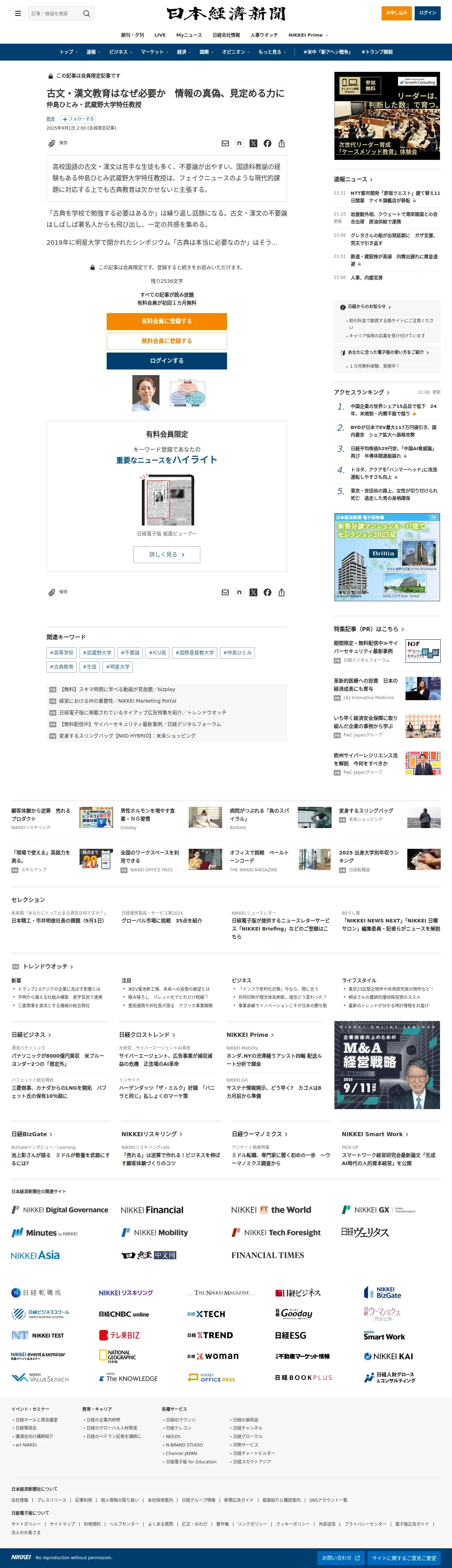
Task: Open the テレ東BIZ logo
Action: (x=119, y=1335)
